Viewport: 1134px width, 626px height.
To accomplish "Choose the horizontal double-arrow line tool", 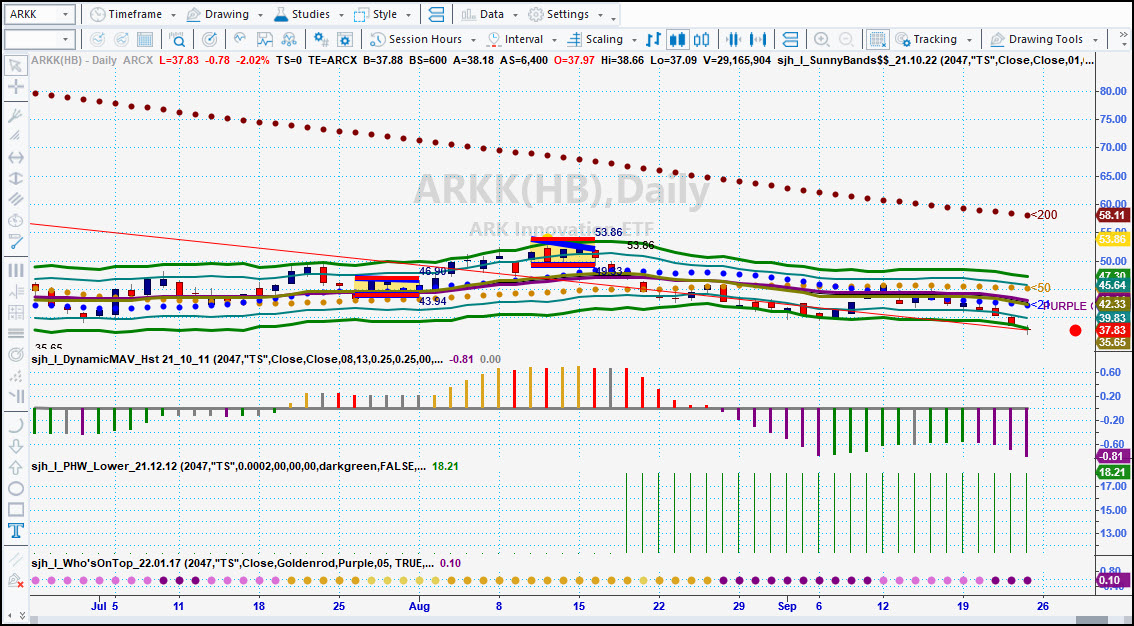I will tap(15, 157).
